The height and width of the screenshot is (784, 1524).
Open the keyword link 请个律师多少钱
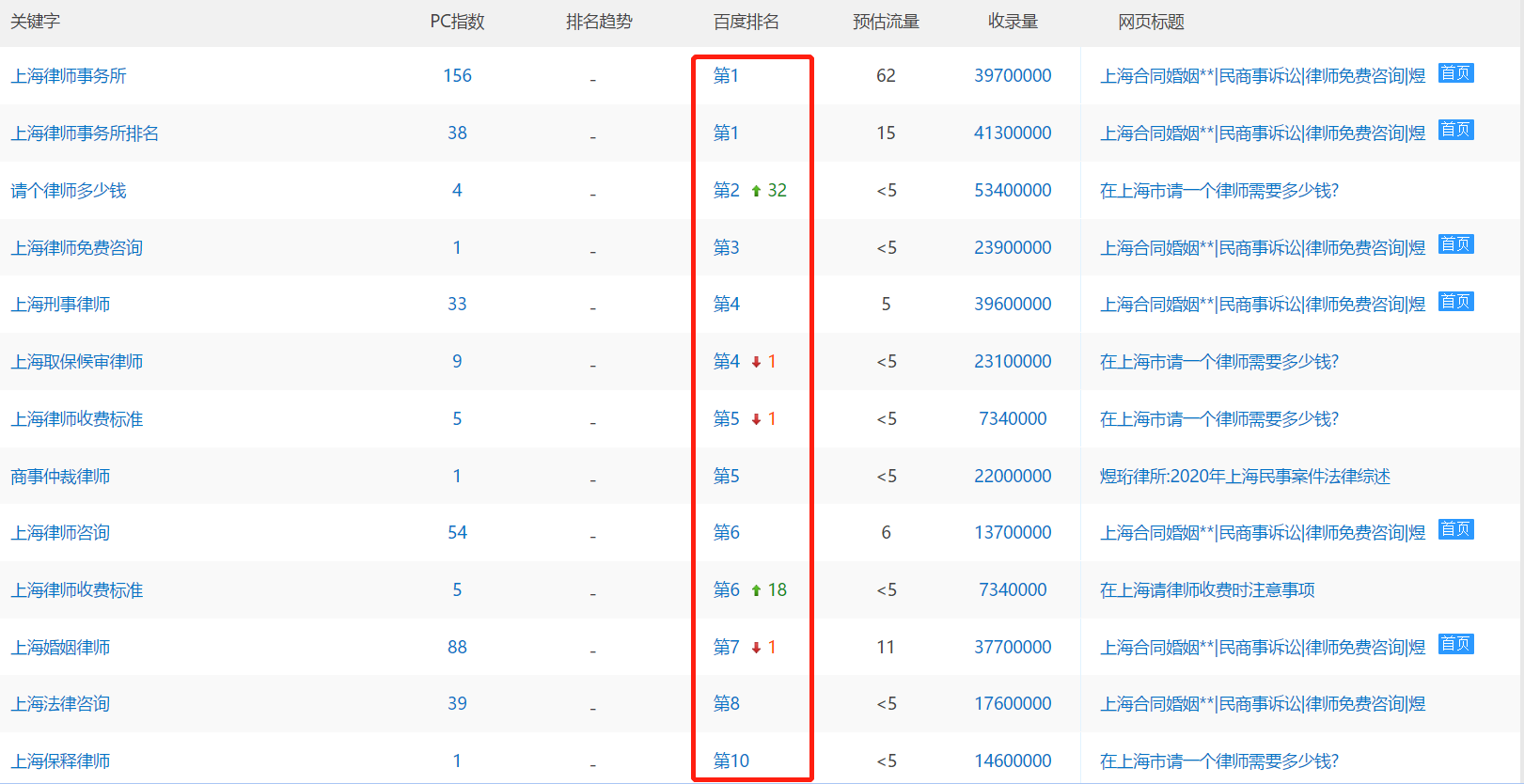tap(69, 191)
